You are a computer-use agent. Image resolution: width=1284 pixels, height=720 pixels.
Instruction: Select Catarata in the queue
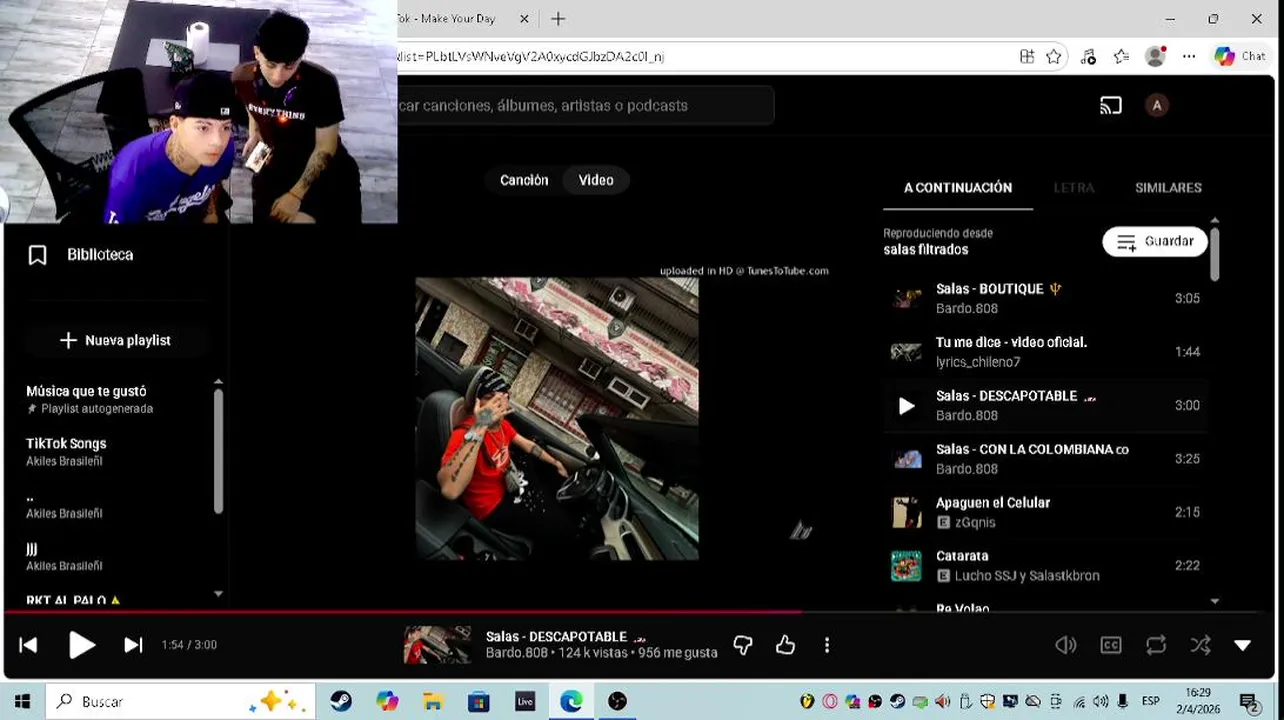point(1045,566)
